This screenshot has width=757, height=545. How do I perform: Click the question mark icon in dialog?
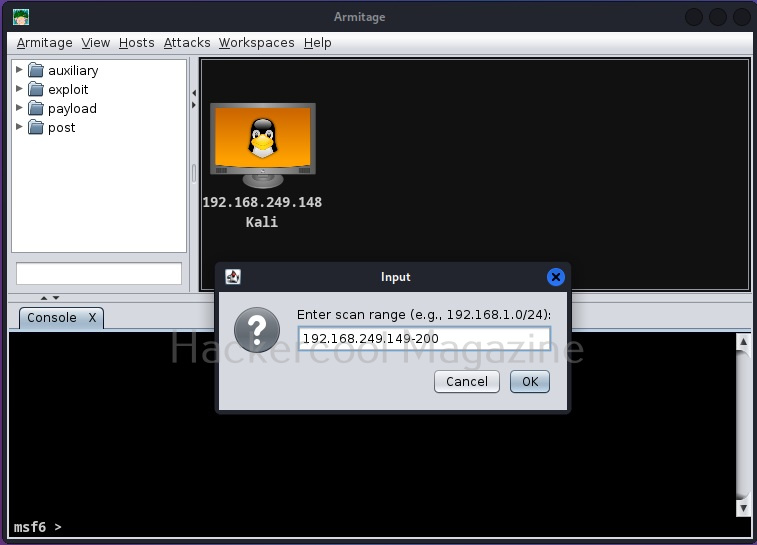[x=257, y=330]
